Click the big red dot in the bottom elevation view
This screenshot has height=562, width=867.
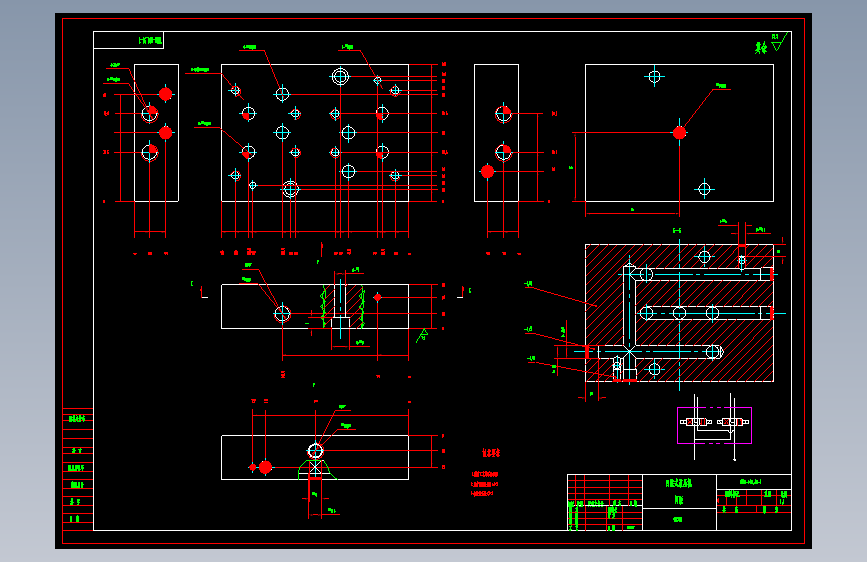pyautogui.click(x=265, y=467)
